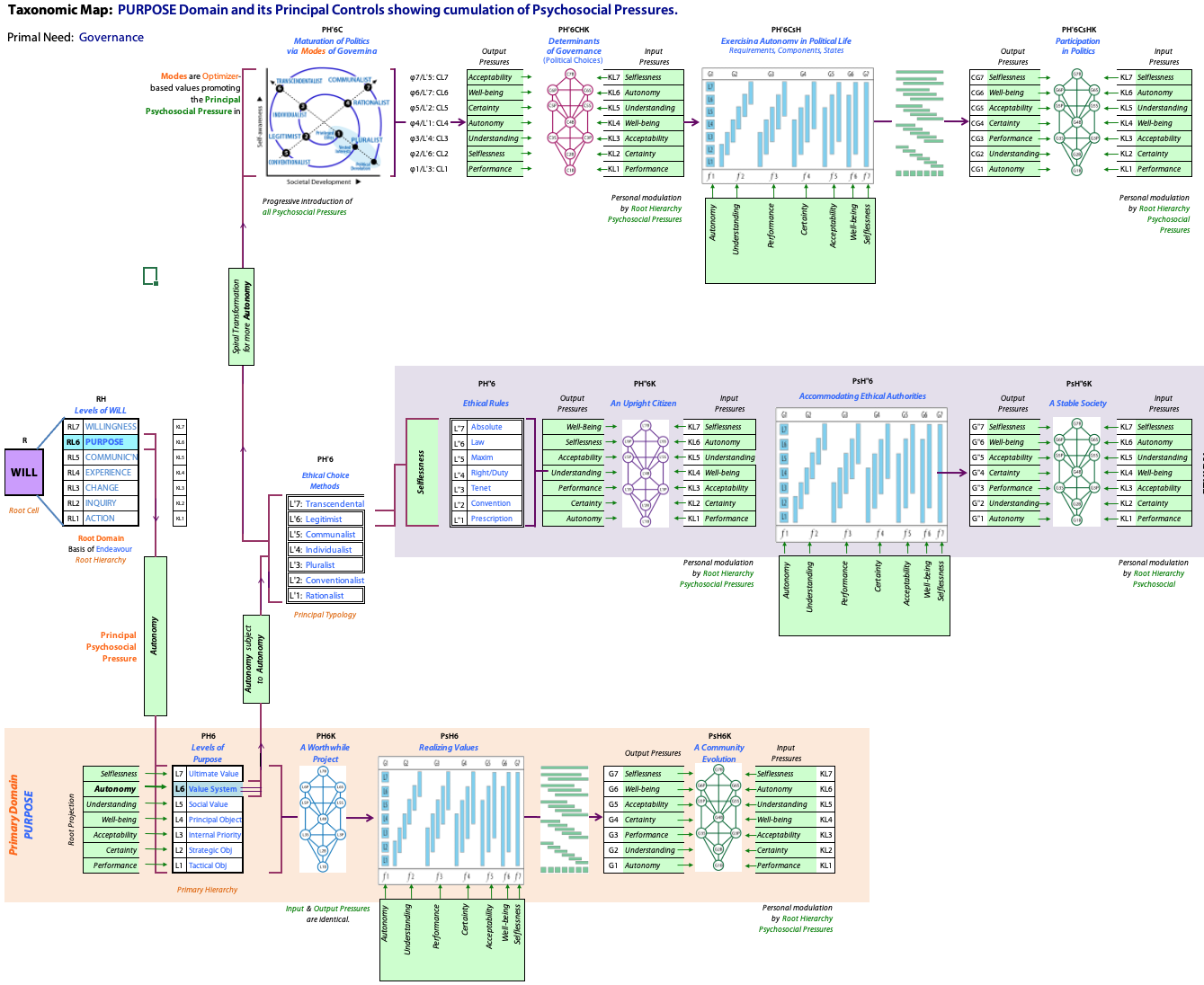This screenshot has height=985, width=1204.
Task: Click the 'Principal Typology' caption
Action: pos(325,615)
